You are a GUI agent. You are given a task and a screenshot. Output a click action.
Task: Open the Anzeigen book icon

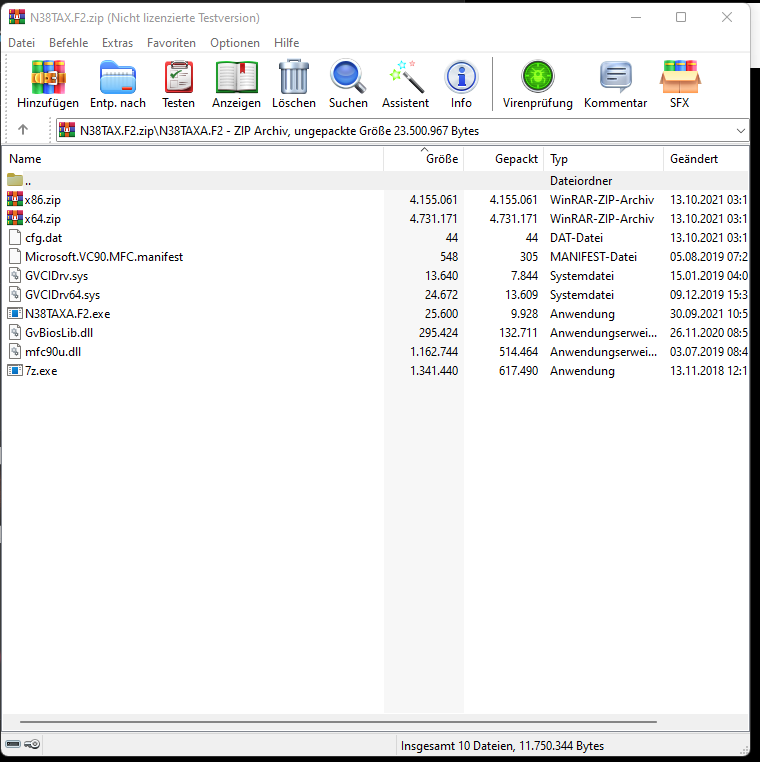point(237,77)
